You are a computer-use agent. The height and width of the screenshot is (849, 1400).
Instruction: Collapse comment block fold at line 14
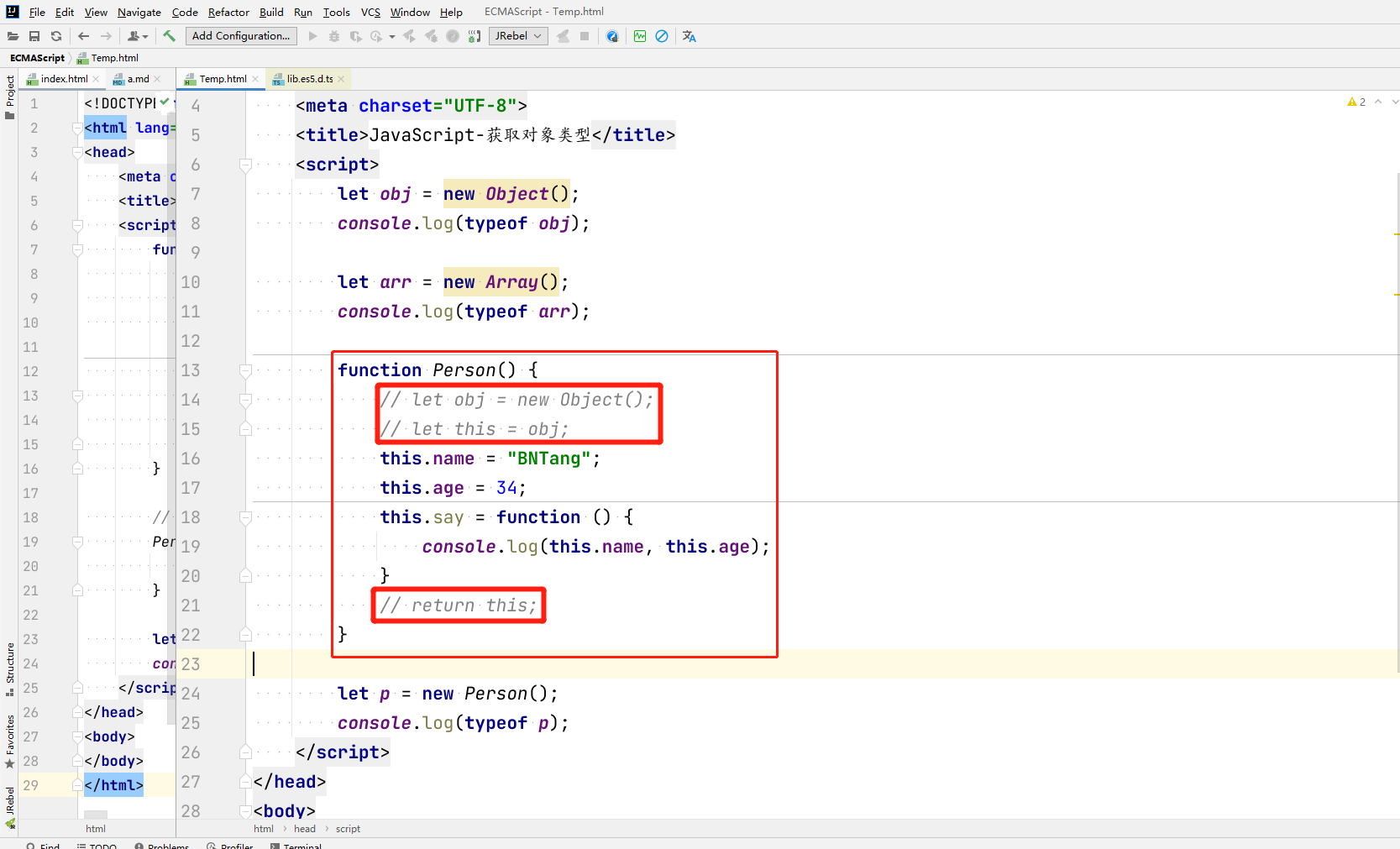245,400
